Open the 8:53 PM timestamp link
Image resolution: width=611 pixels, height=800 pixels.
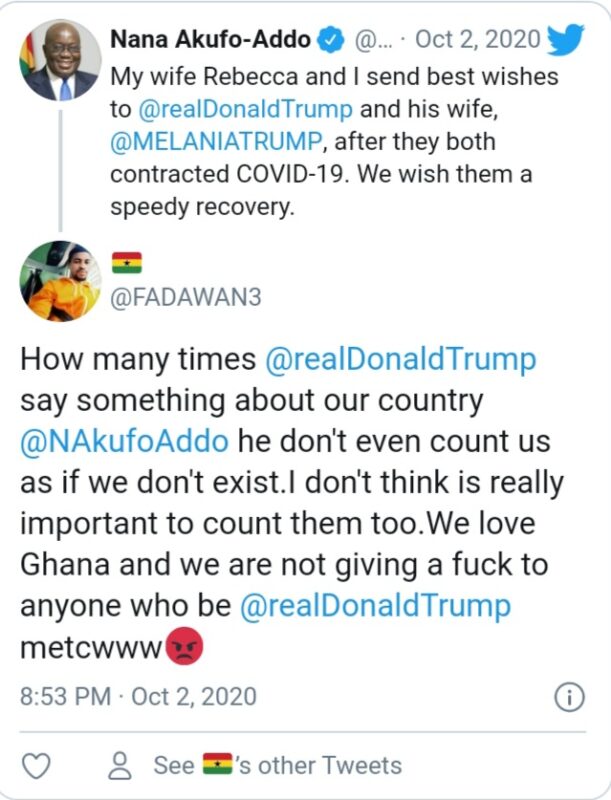point(138,696)
